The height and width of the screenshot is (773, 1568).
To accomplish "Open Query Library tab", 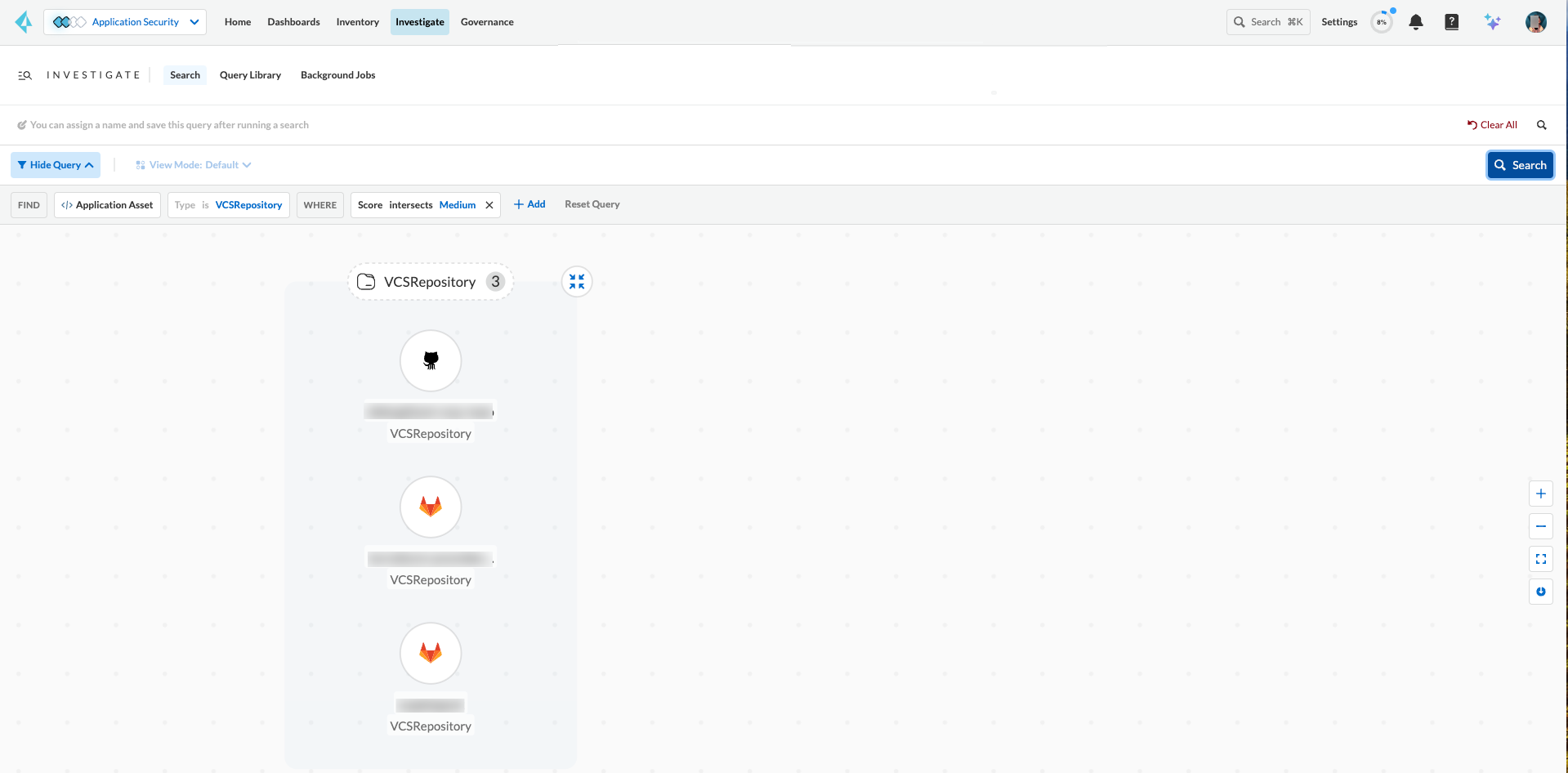I will click(250, 75).
